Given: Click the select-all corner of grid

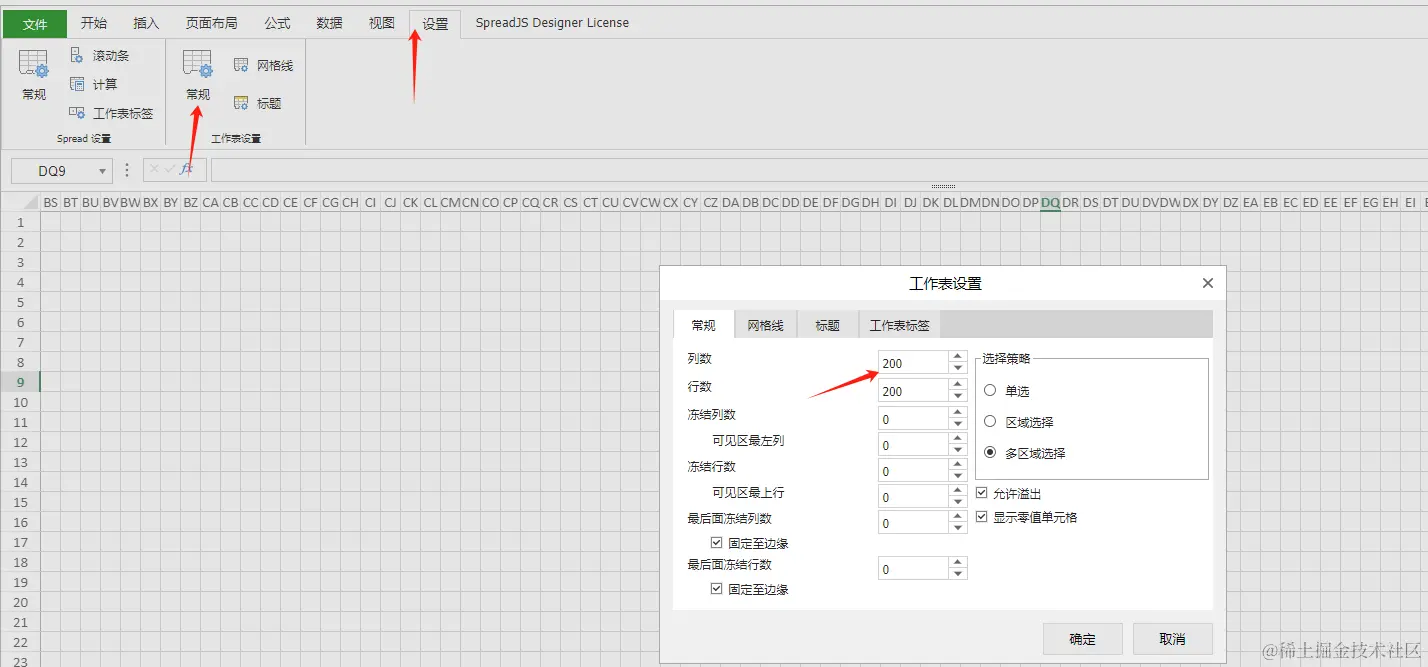Looking at the screenshot, I should click(x=19, y=202).
